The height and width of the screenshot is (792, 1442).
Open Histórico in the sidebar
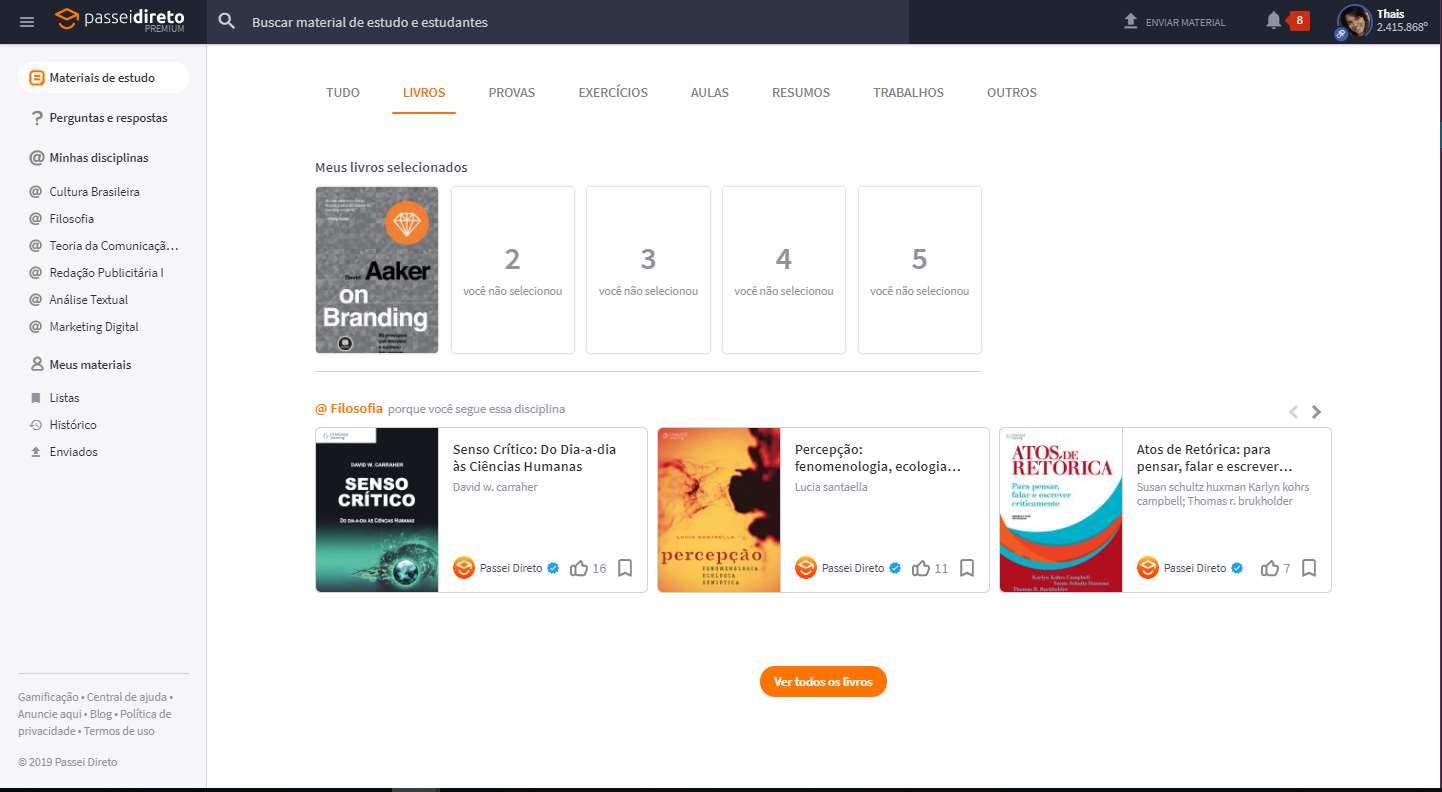73,425
